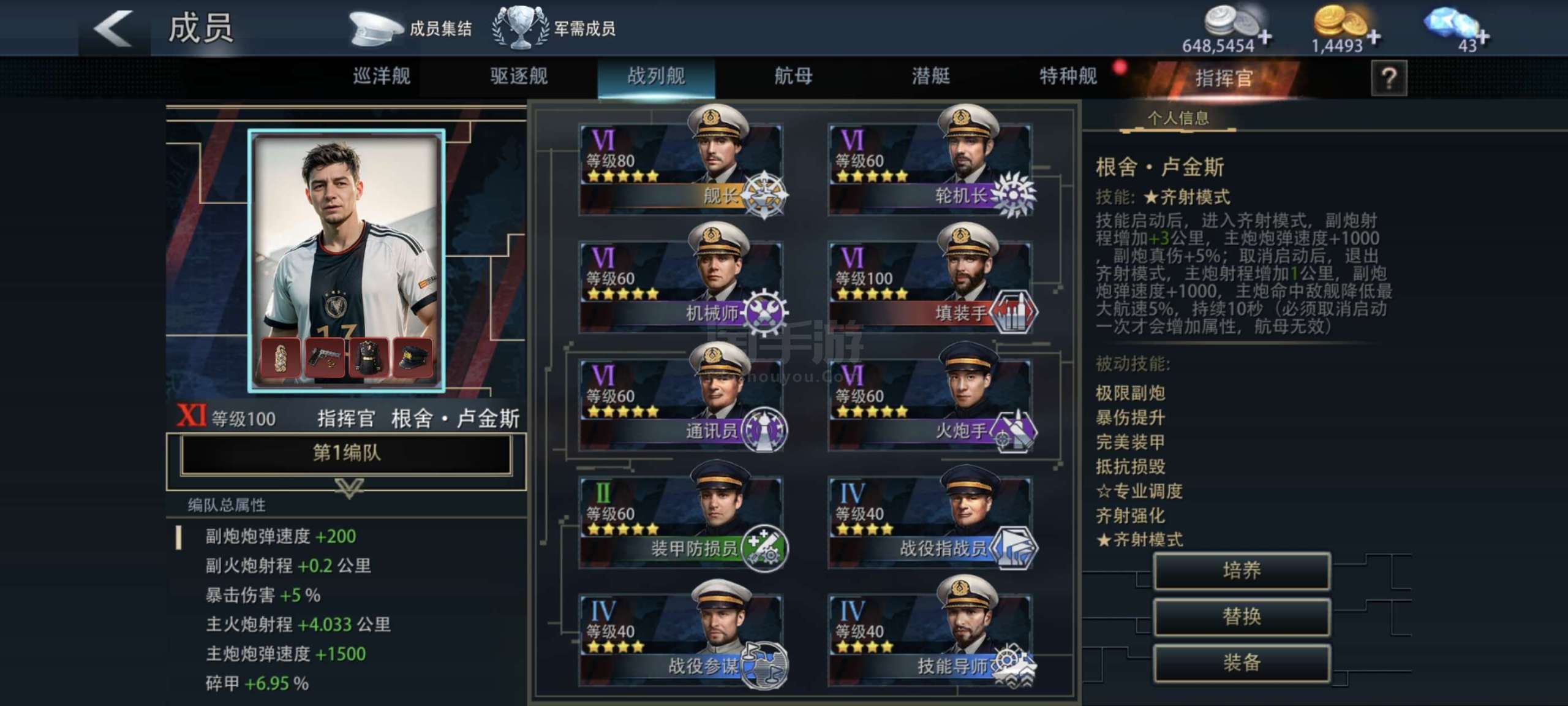Image resolution: width=1568 pixels, height=706 pixels.
Task: Open the 军需成员 trophy icon
Action: pyautogui.click(x=520, y=28)
